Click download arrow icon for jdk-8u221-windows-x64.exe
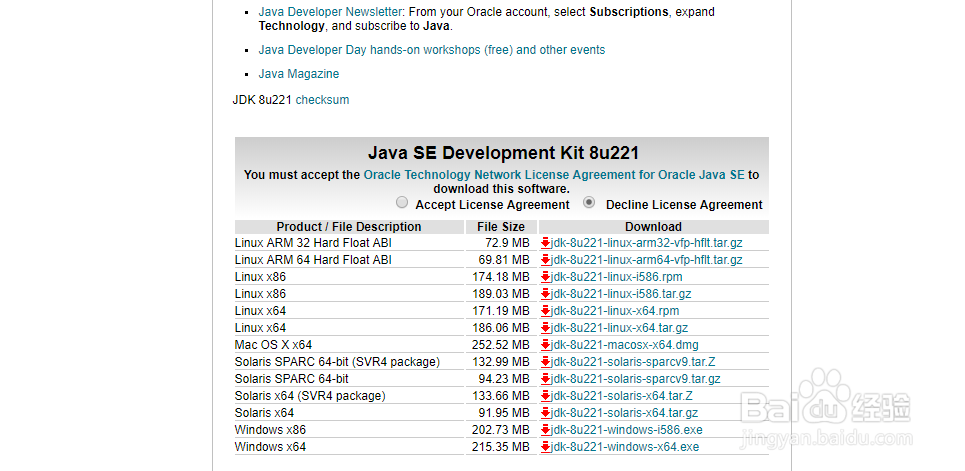The image size is (965, 471). point(545,447)
